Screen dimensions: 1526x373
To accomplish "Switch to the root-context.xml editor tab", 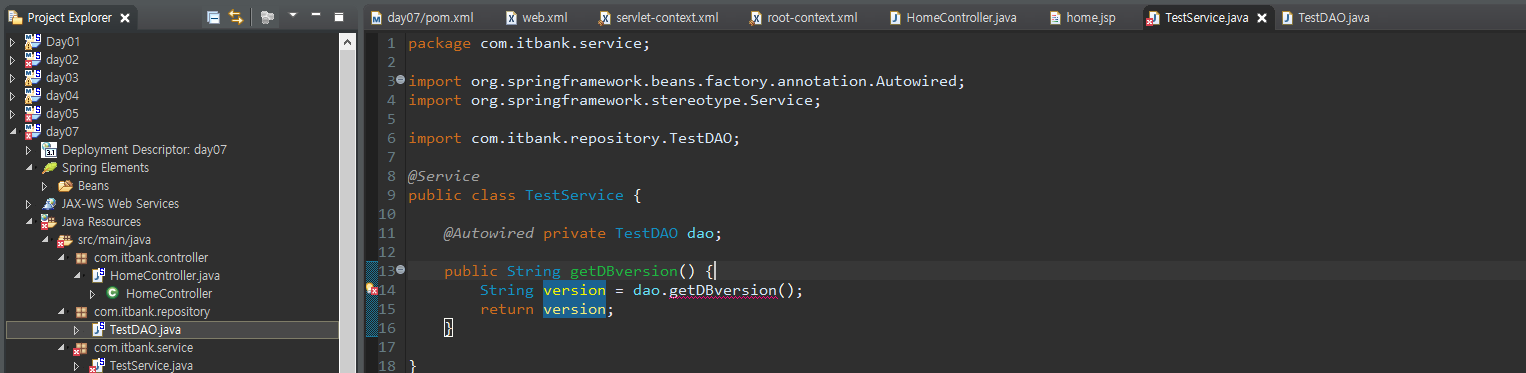I will coord(803,18).
